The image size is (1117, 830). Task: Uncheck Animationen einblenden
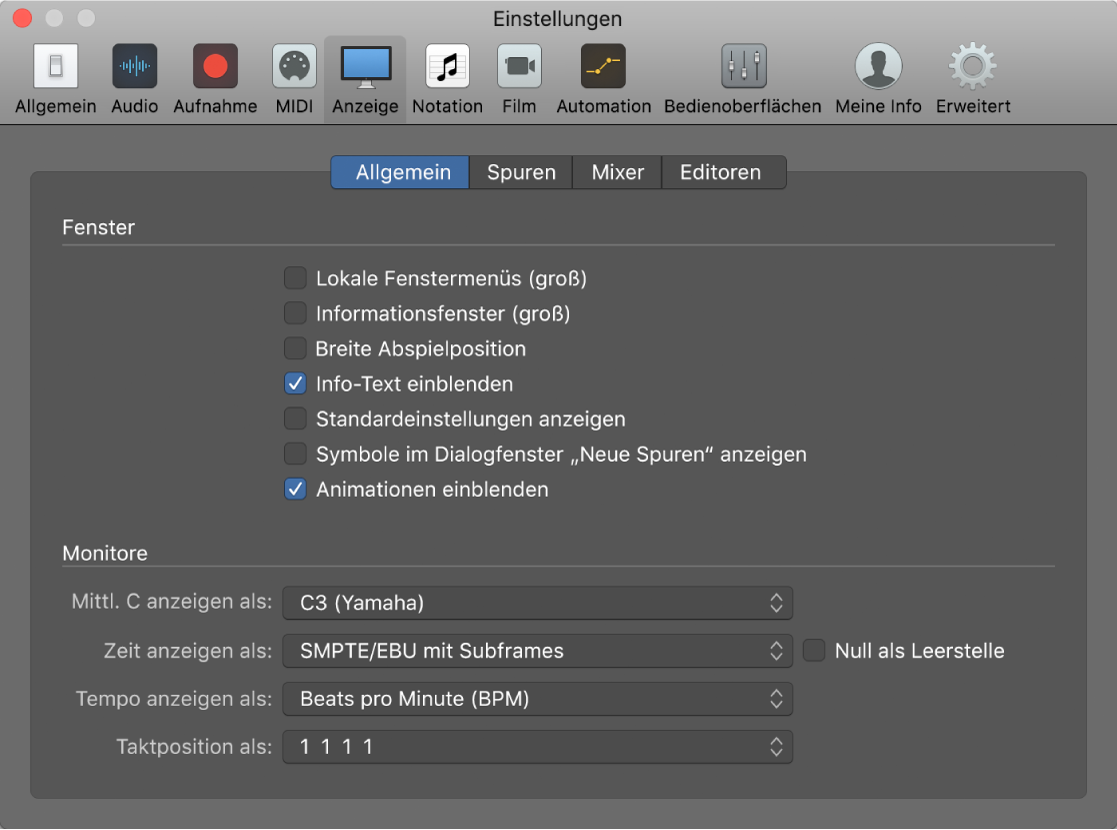pyautogui.click(x=295, y=490)
